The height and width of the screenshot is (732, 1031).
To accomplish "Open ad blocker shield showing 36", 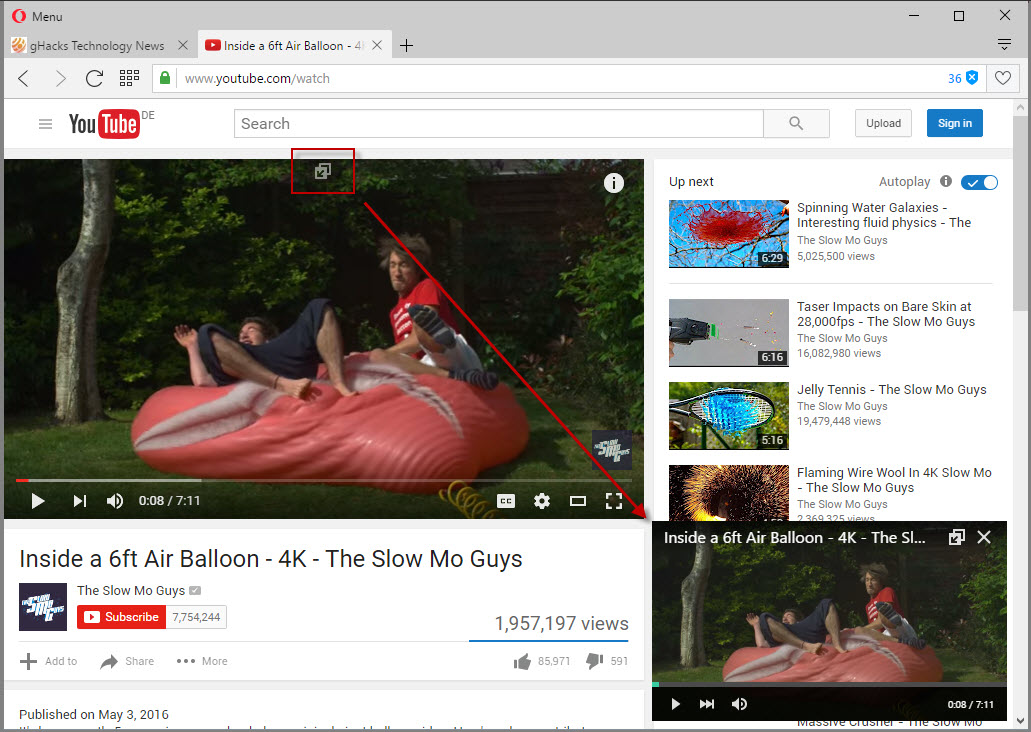I will pyautogui.click(x=963, y=78).
